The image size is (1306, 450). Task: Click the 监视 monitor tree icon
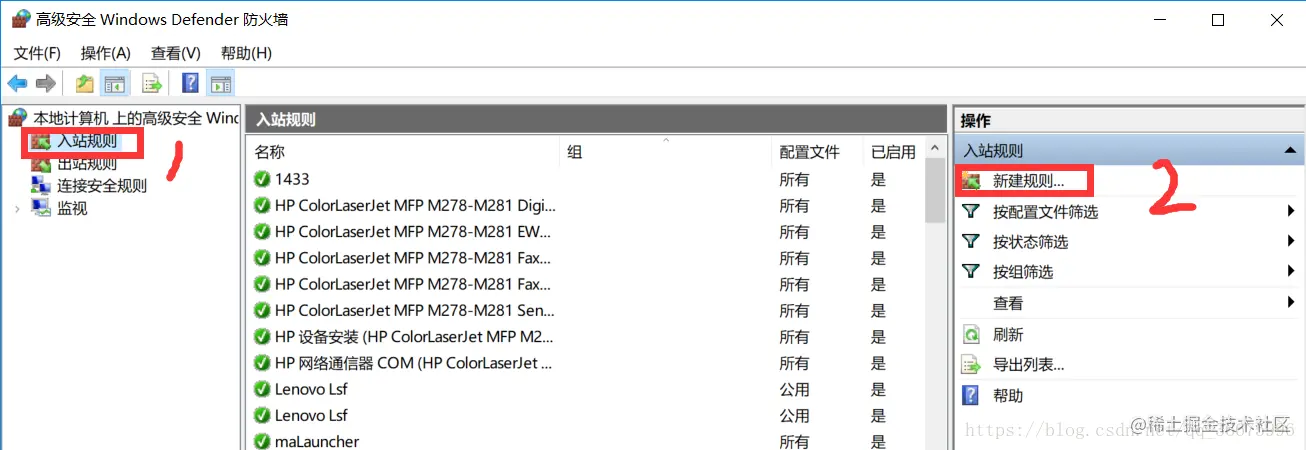41,208
